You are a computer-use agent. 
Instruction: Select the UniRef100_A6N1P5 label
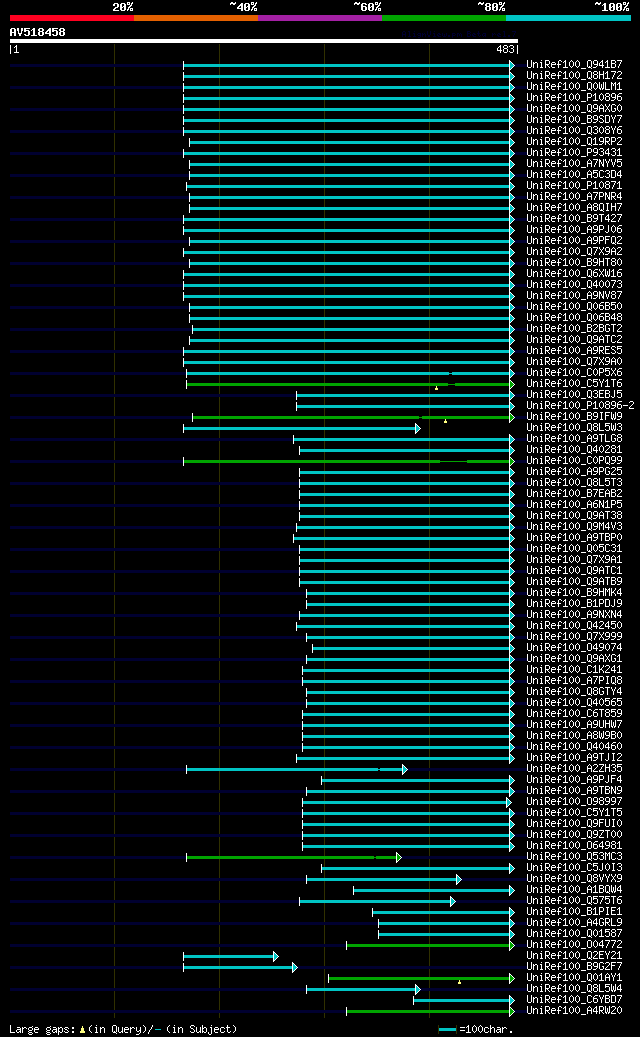[x=574, y=505]
